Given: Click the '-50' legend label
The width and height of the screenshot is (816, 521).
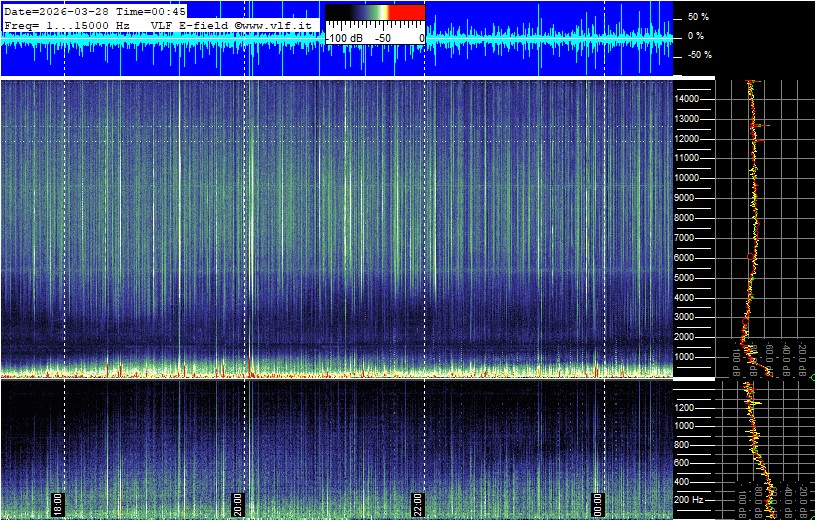Looking at the screenshot, I should pyautogui.click(x=384, y=39).
